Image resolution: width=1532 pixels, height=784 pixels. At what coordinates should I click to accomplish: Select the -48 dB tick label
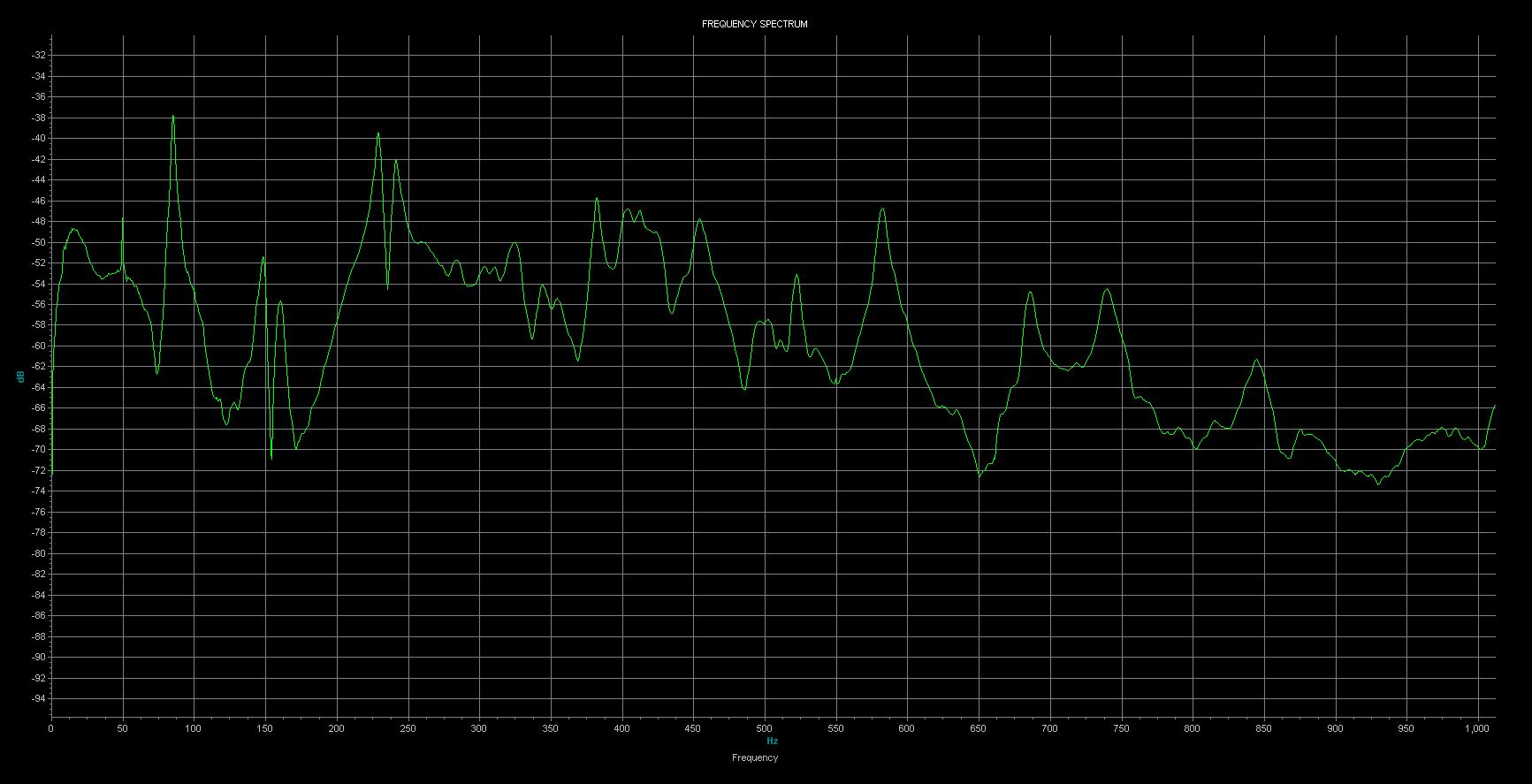point(38,221)
